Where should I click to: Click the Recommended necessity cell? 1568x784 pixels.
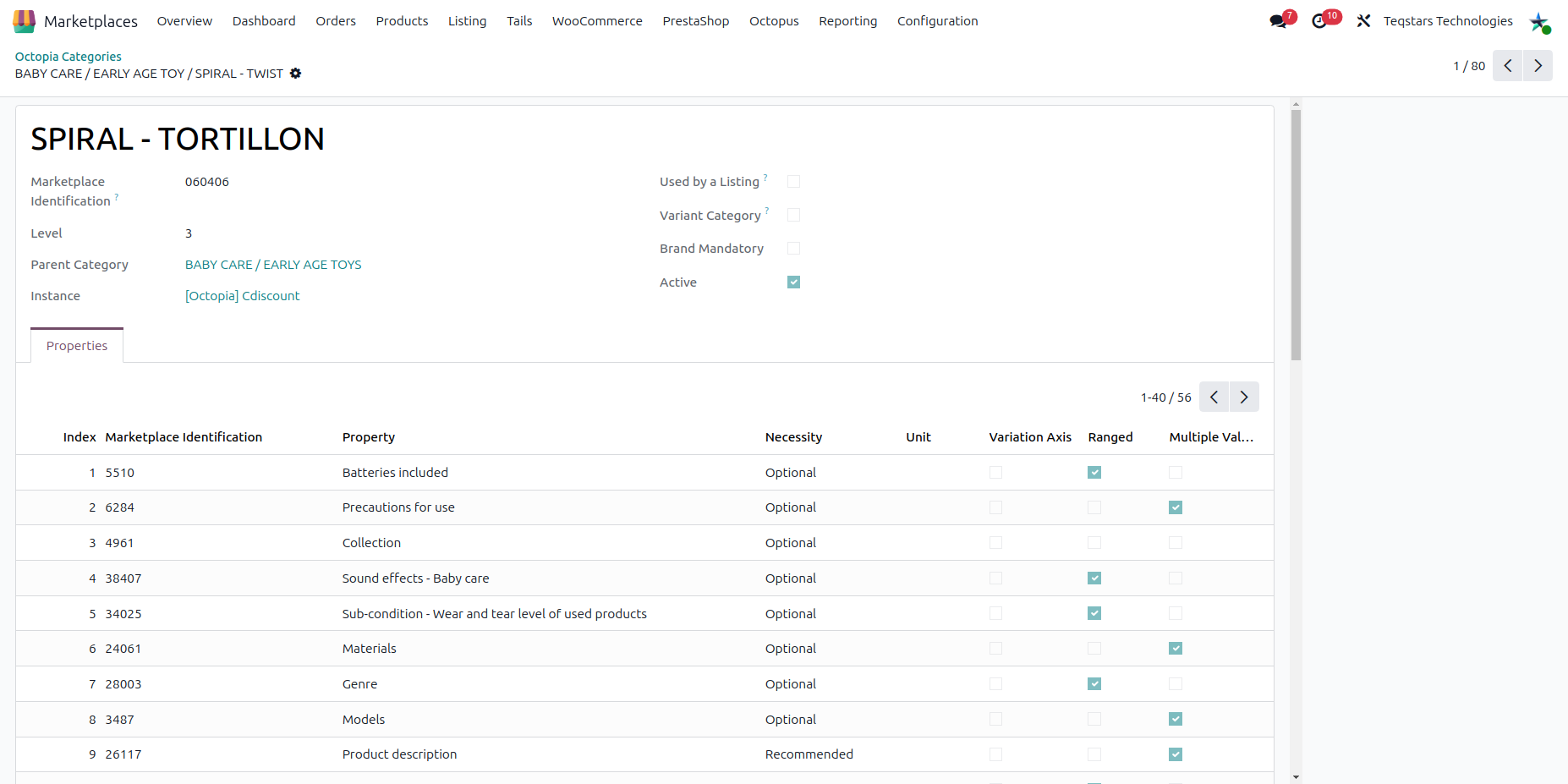coord(809,754)
